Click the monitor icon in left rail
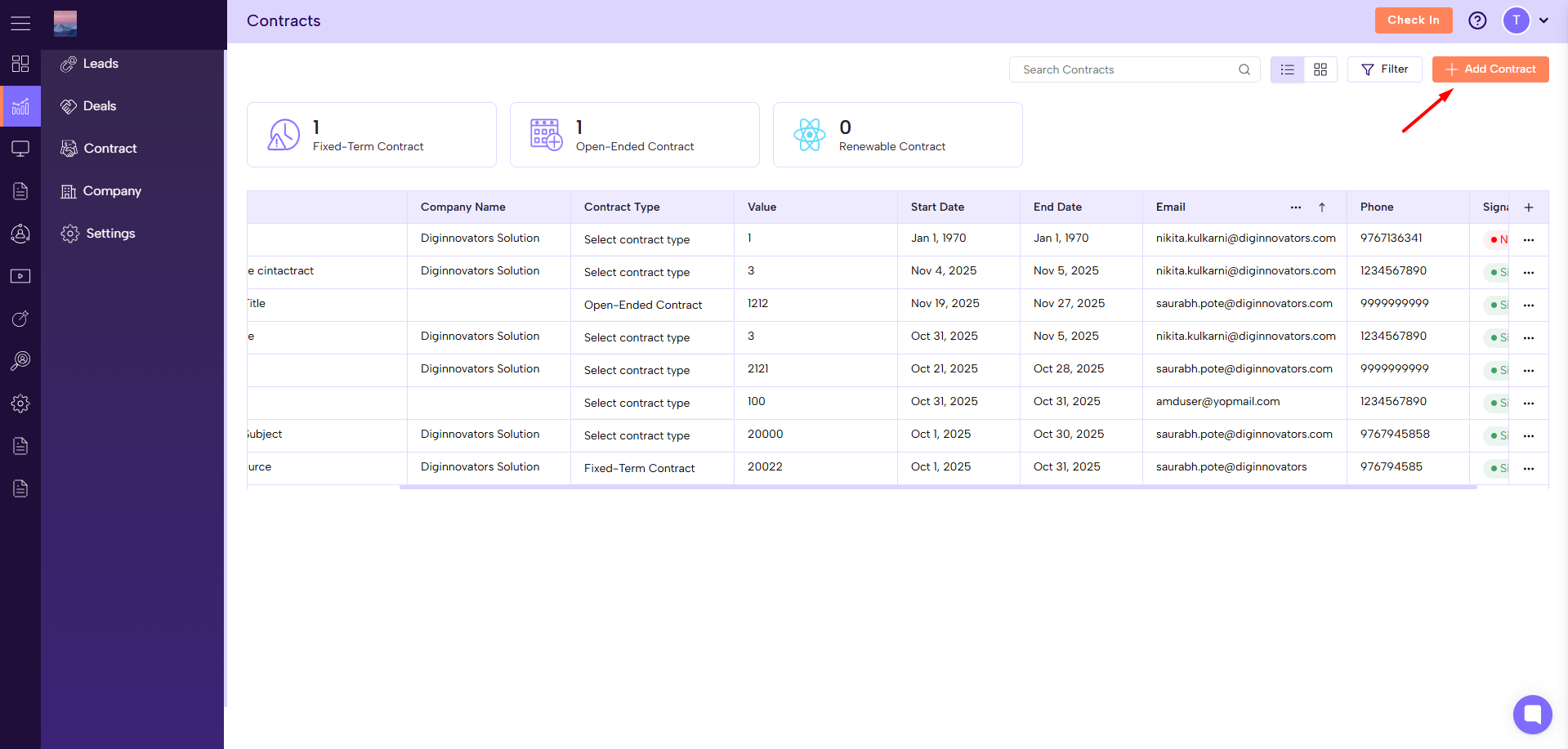 point(20,149)
